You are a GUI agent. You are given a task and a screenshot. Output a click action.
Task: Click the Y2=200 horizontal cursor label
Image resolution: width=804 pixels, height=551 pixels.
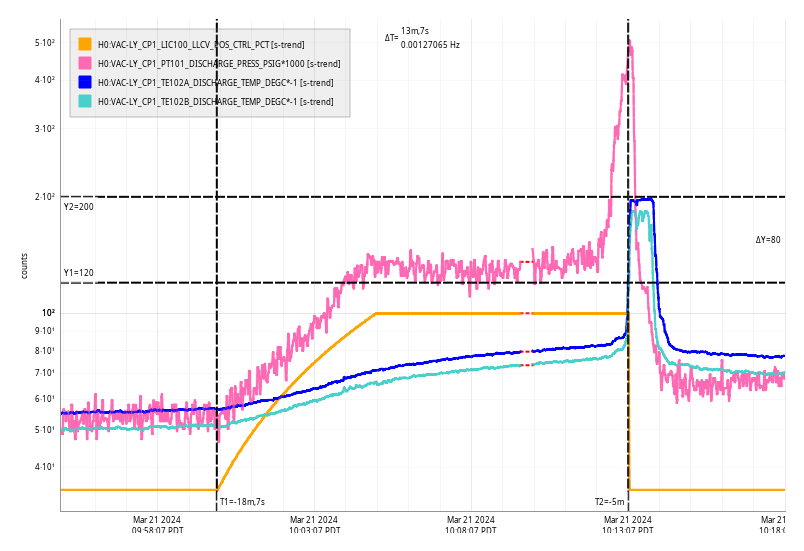(78, 207)
